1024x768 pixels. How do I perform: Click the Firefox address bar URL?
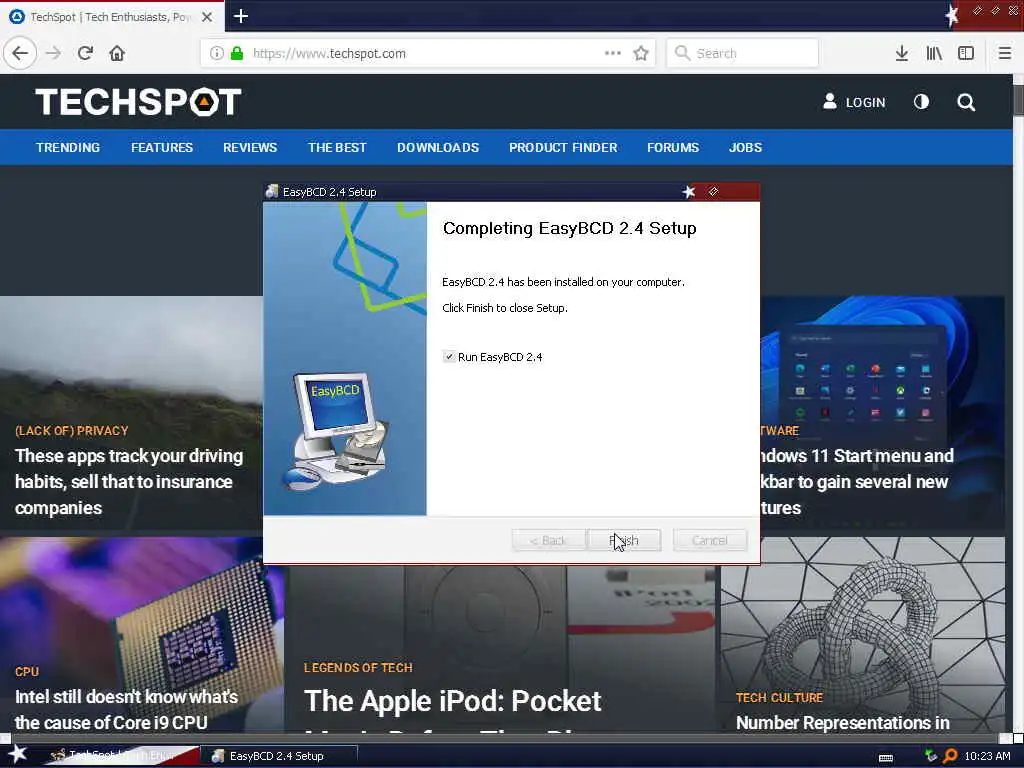329,54
